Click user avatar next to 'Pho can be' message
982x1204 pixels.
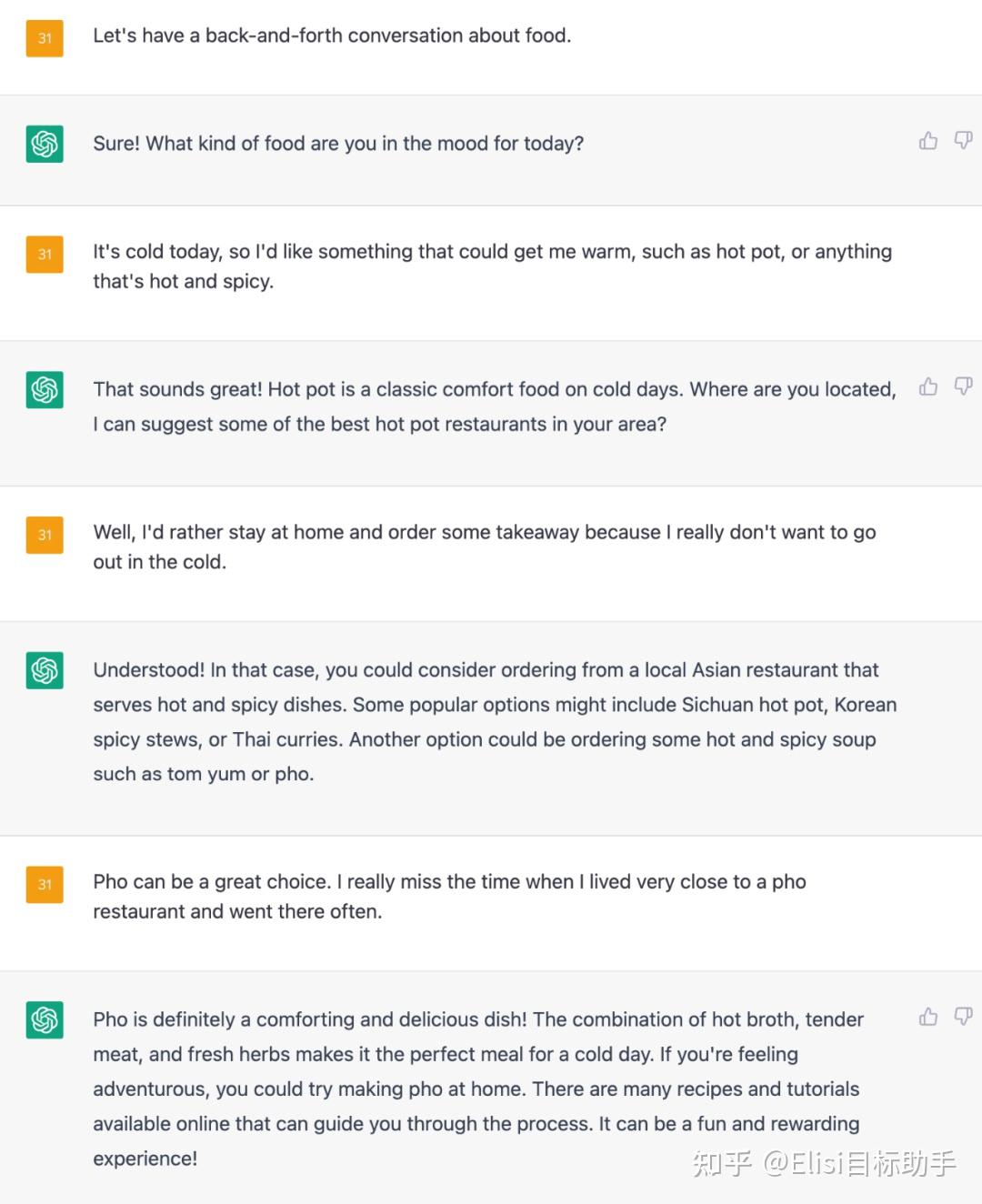[x=45, y=884]
